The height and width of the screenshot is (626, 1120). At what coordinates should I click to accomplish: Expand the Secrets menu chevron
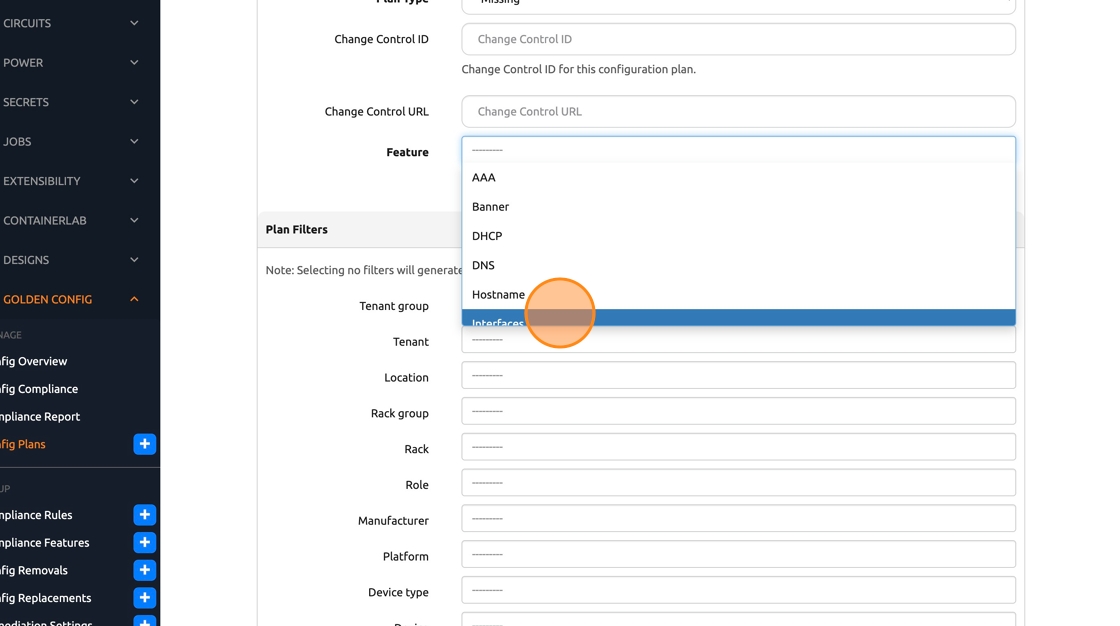(134, 102)
